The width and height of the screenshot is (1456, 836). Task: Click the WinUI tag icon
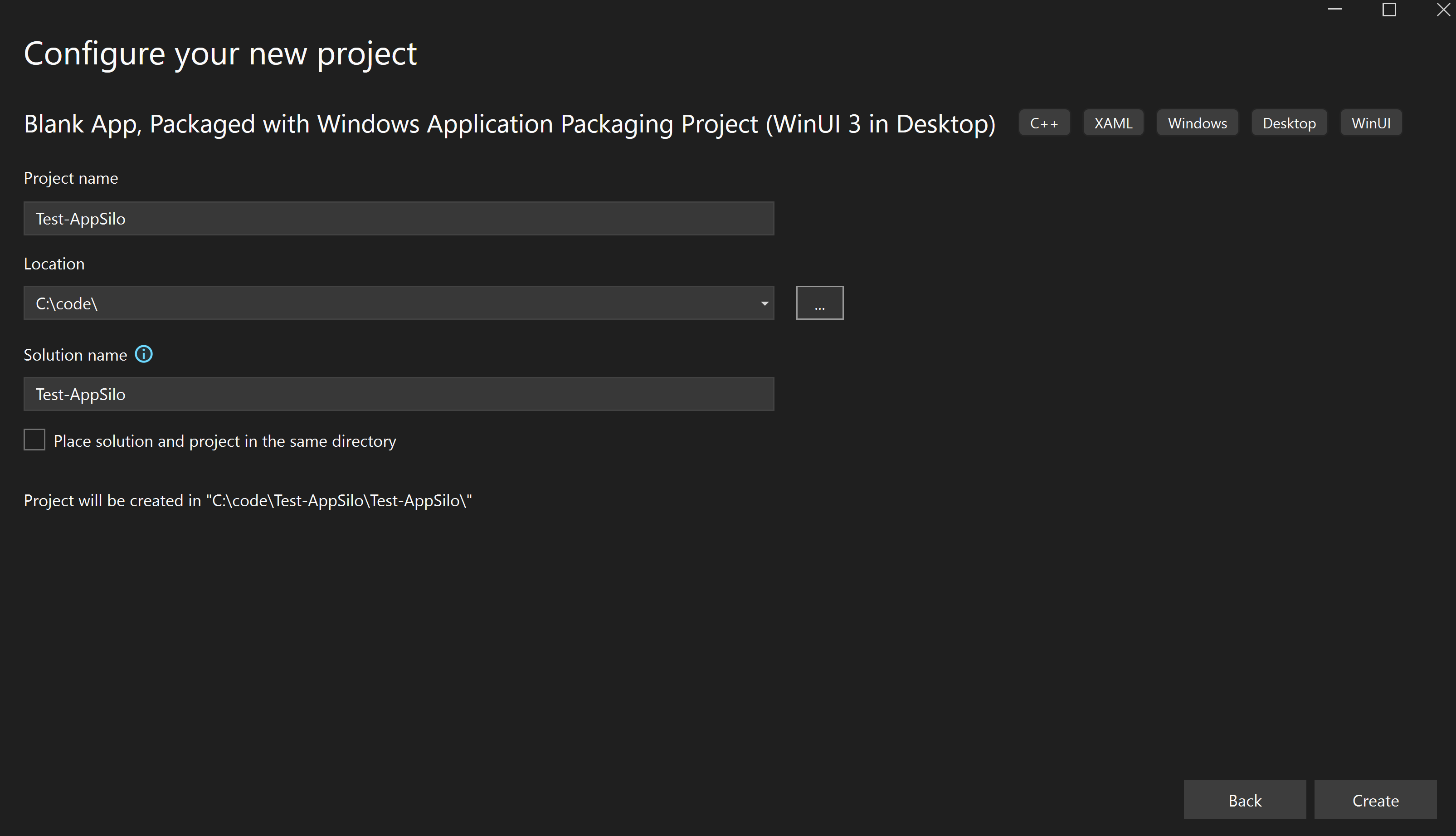tap(1371, 122)
